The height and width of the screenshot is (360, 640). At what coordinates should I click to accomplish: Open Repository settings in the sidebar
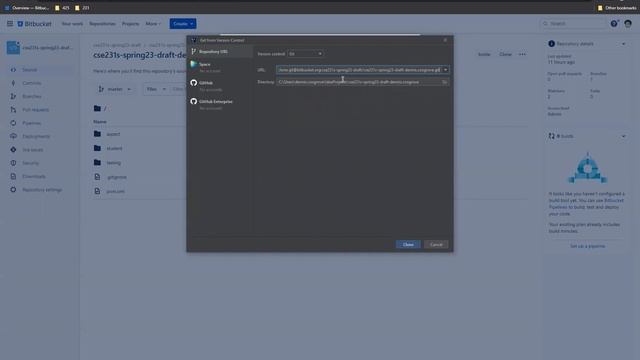tap(42, 190)
